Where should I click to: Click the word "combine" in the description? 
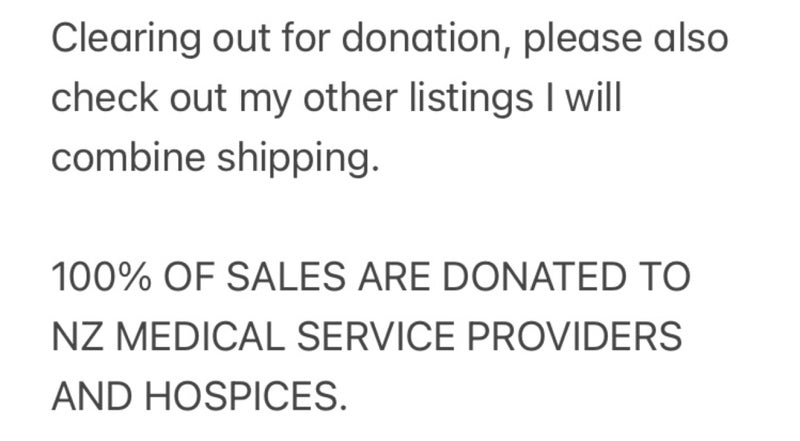point(128,156)
